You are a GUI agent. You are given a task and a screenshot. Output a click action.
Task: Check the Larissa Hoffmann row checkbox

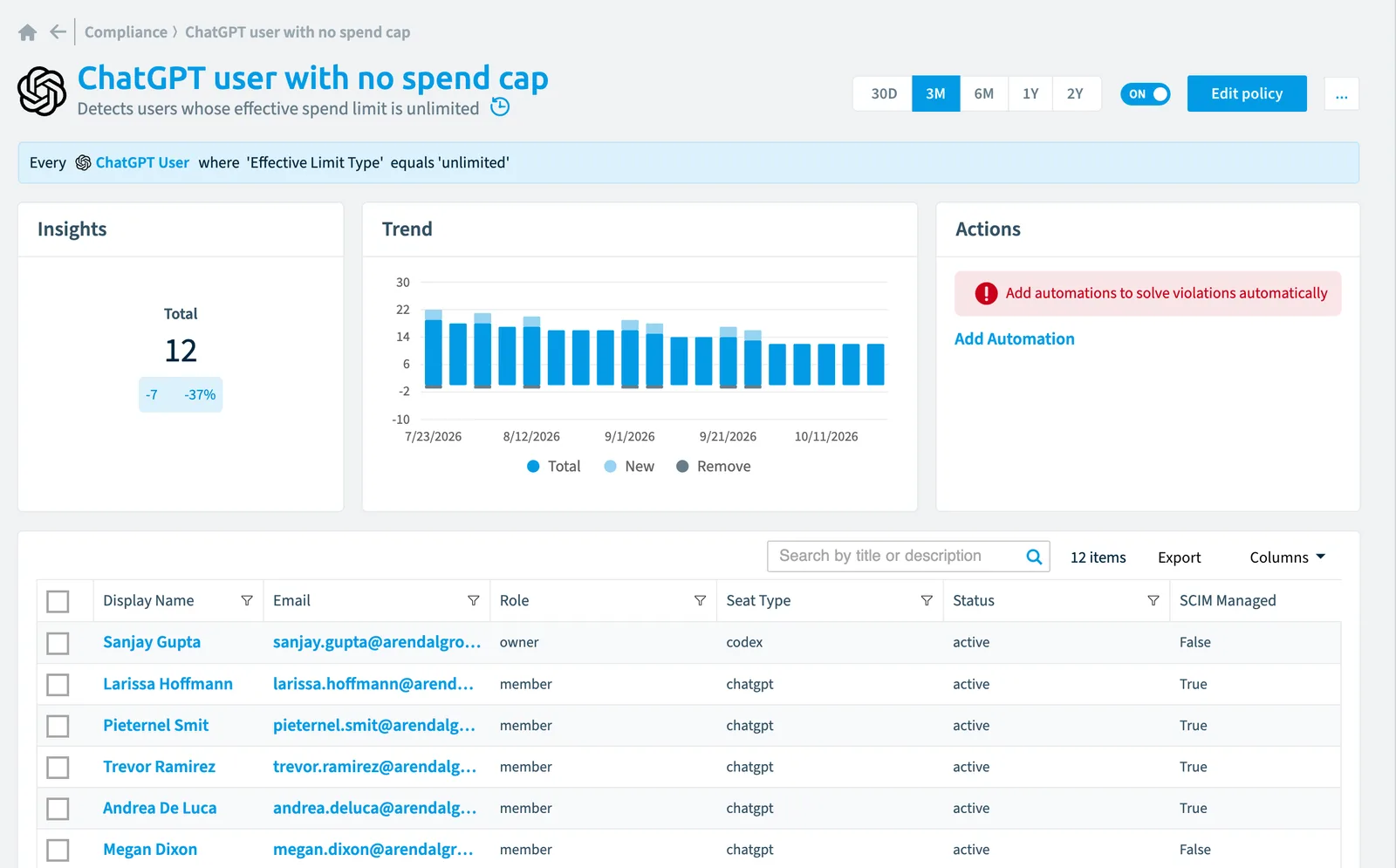pyautogui.click(x=58, y=685)
